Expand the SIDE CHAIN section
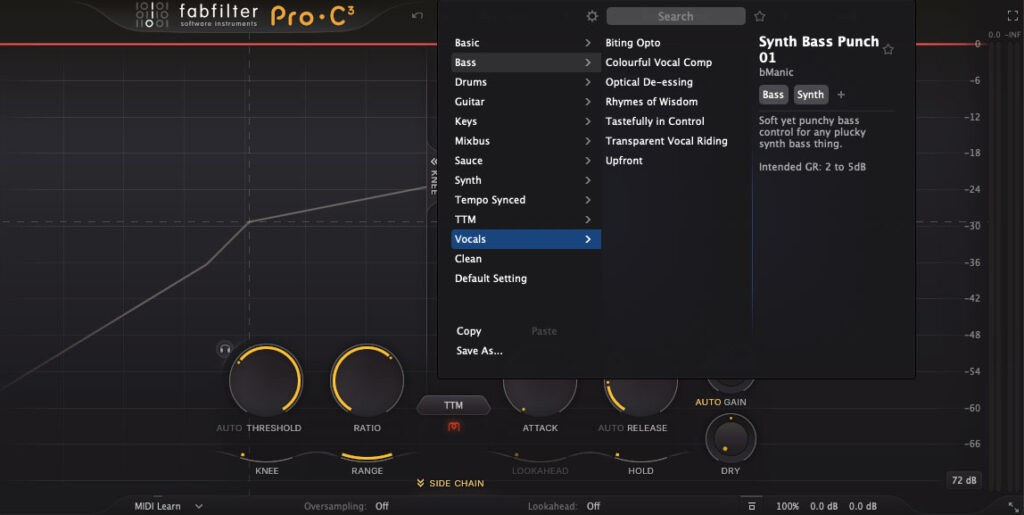1024x515 pixels. (x=451, y=484)
